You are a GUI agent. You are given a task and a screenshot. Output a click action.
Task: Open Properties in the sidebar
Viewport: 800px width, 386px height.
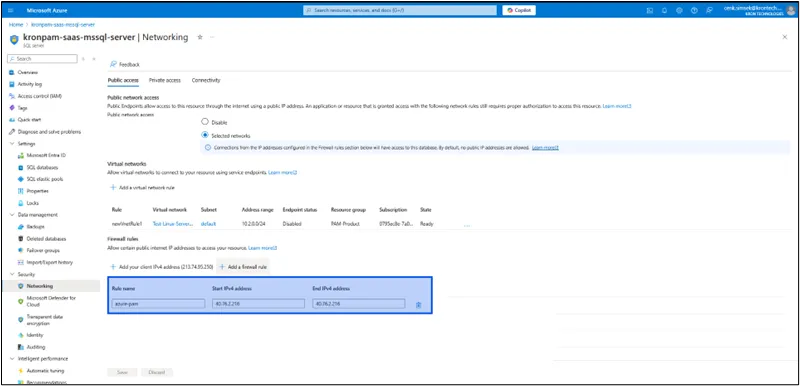(x=37, y=191)
